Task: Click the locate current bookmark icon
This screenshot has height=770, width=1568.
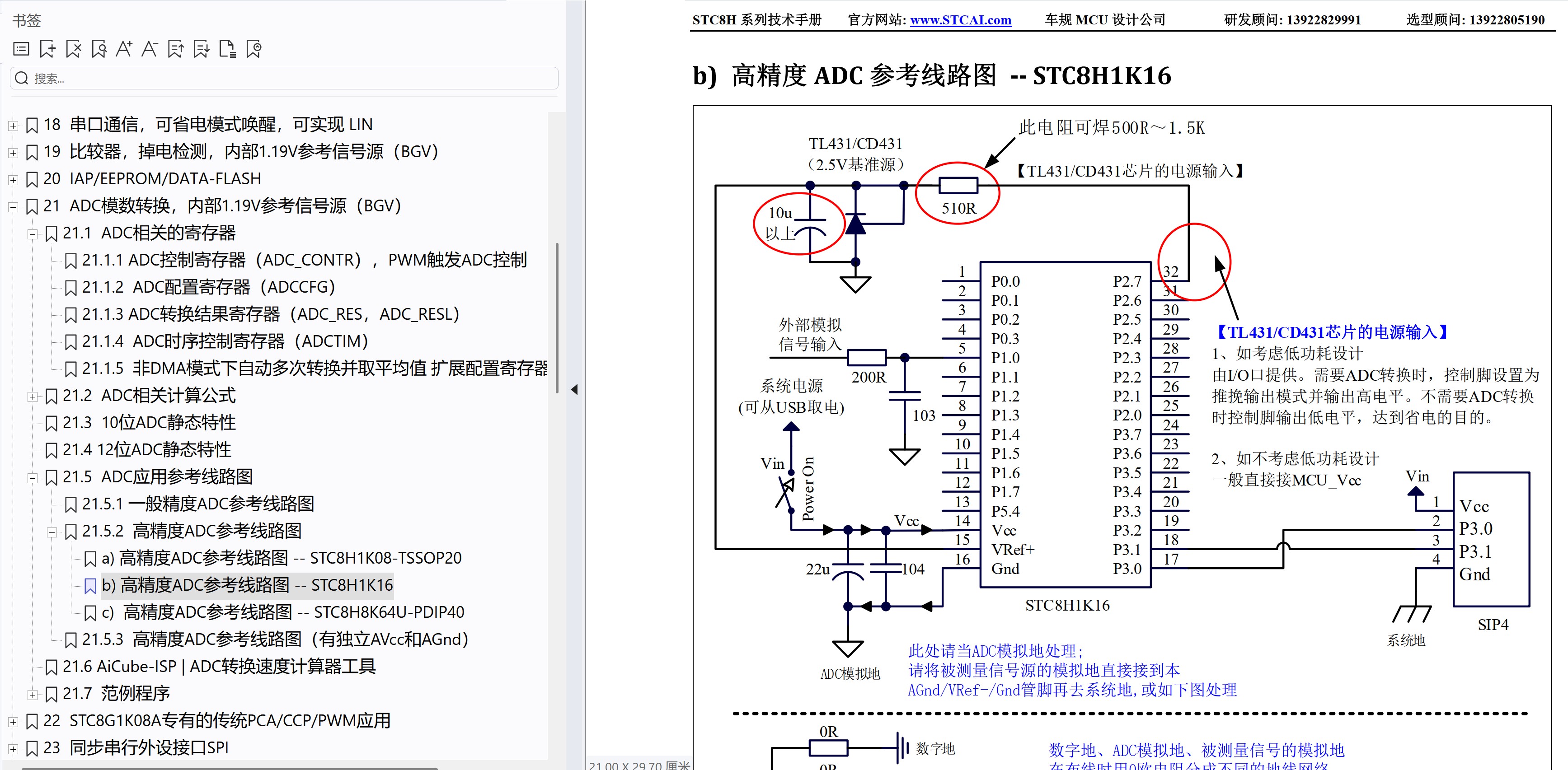Action: [x=254, y=49]
